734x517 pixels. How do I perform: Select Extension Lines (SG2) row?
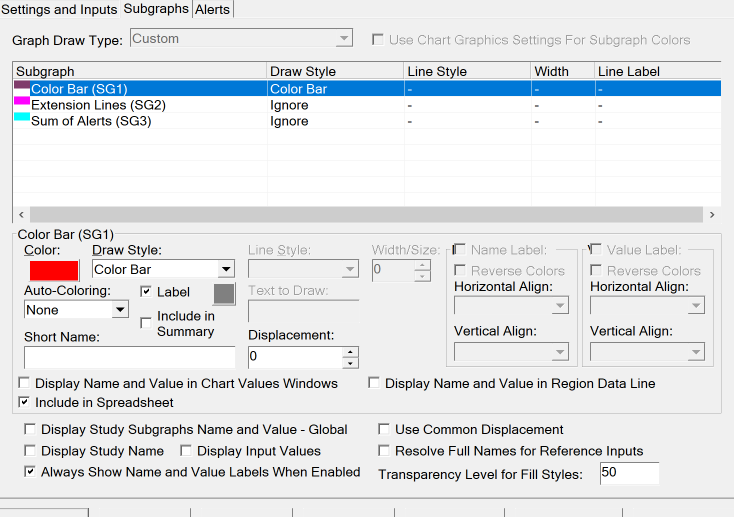coord(98,104)
